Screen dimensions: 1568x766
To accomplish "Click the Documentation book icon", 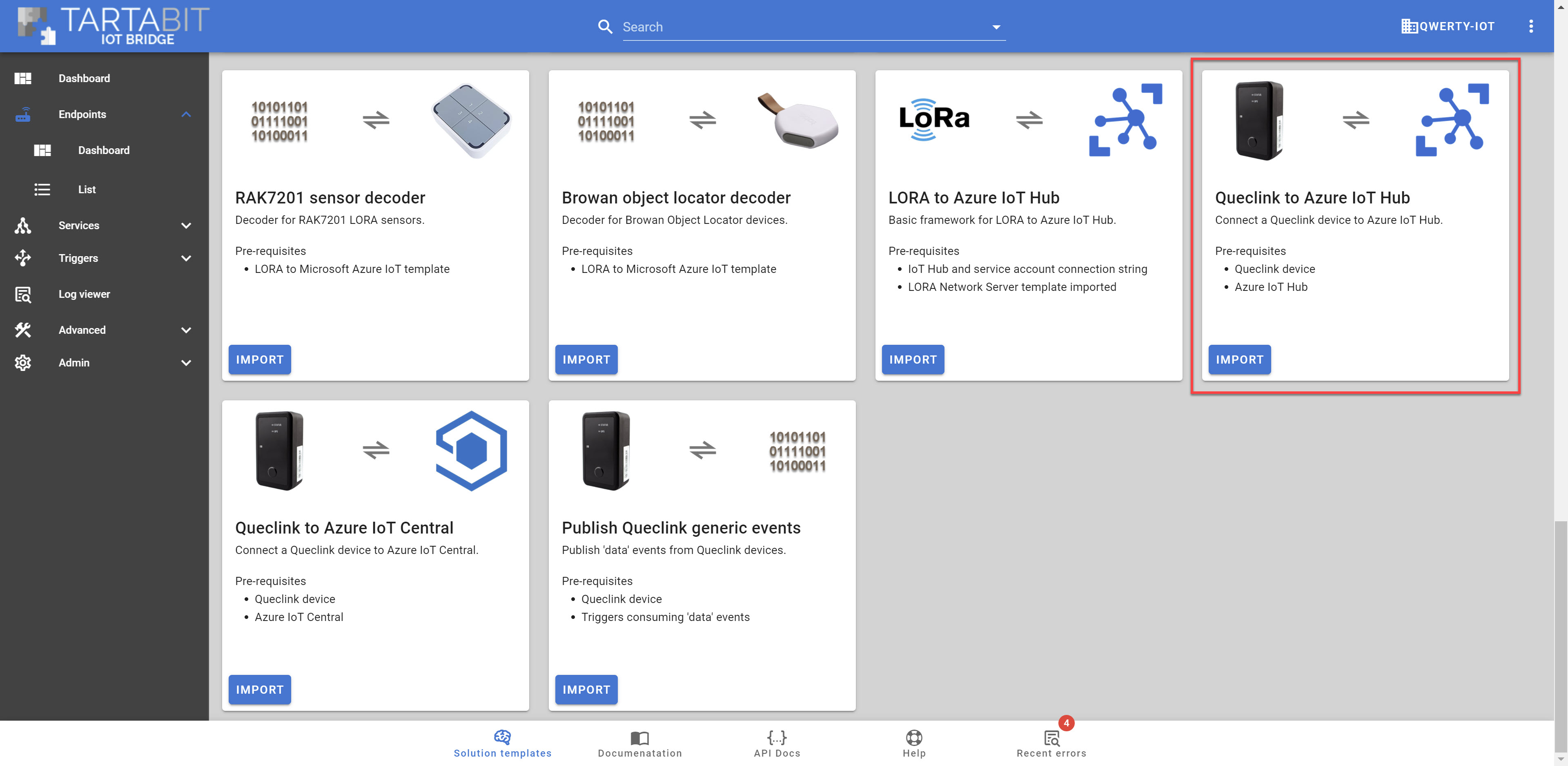I will tap(640, 738).
